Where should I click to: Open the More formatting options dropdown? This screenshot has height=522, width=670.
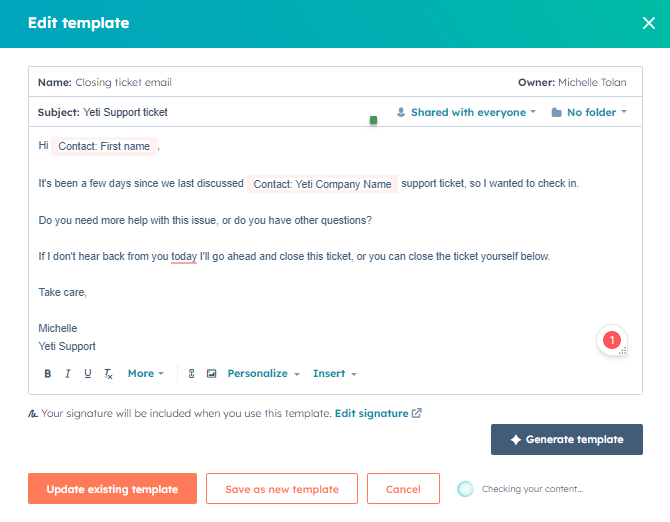(145, 374)
